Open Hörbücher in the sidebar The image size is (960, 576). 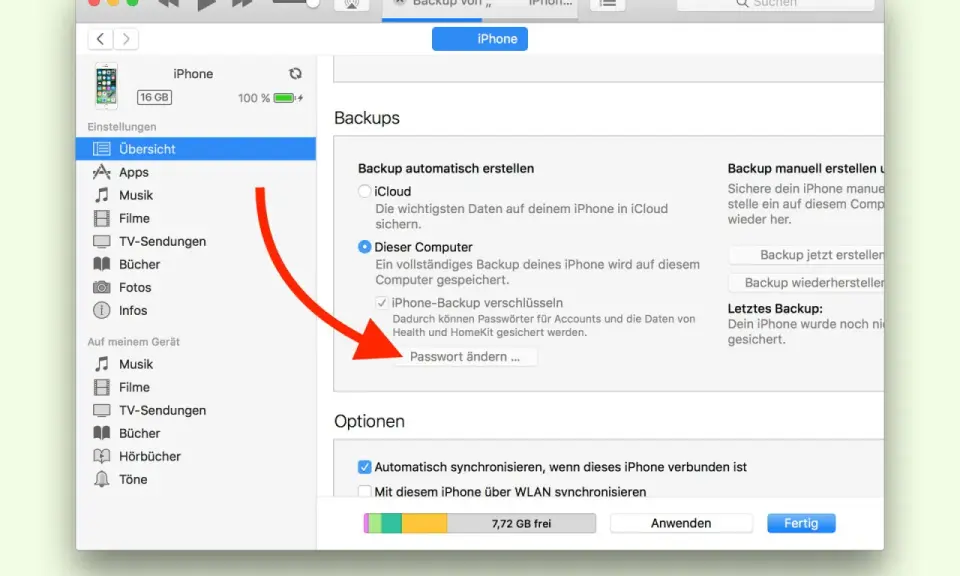click(x=196, y=456)
